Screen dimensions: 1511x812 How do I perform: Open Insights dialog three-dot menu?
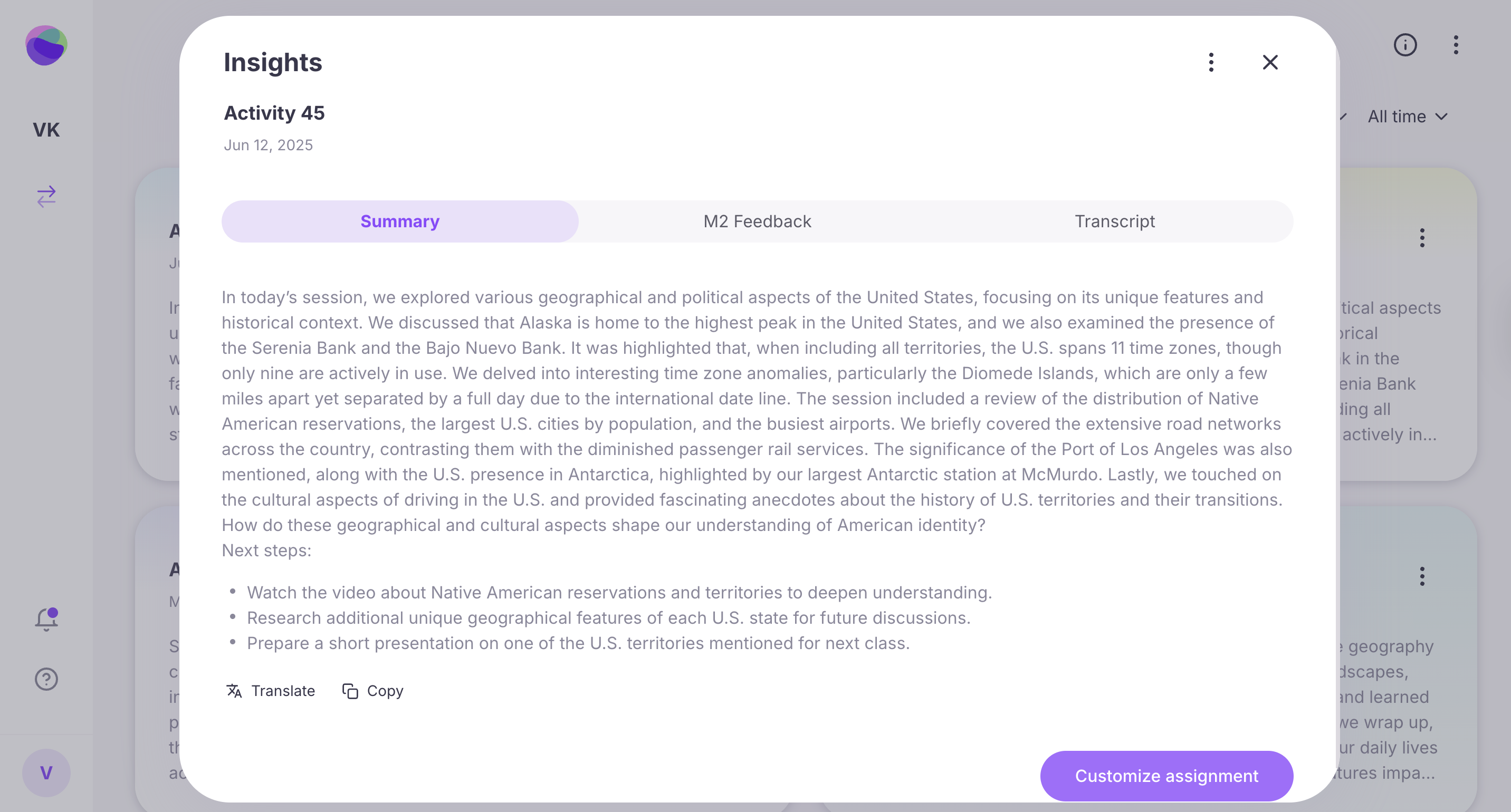(x=1211, y=62)
